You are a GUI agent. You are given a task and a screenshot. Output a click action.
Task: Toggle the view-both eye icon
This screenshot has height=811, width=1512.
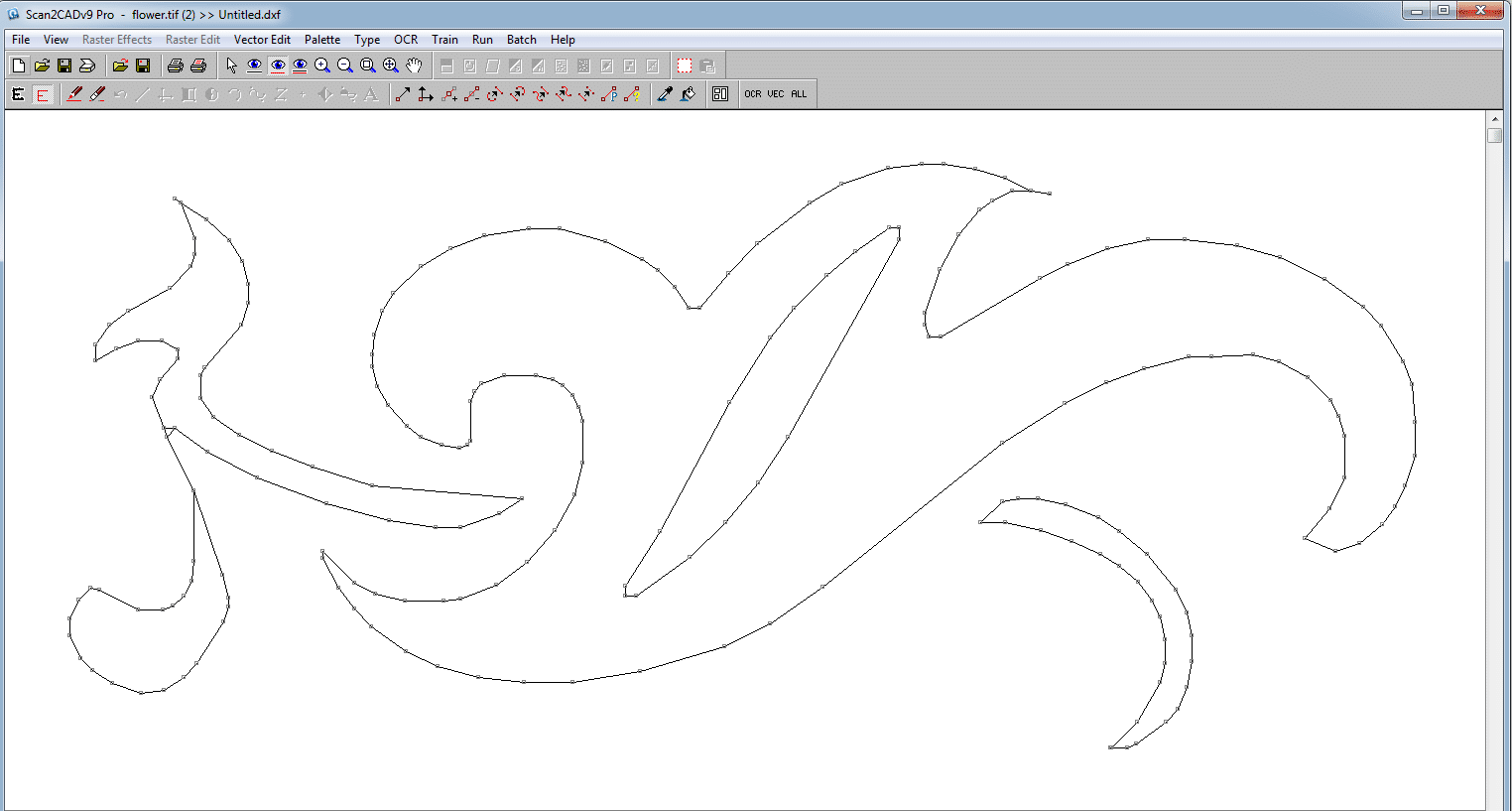point(300,65)
